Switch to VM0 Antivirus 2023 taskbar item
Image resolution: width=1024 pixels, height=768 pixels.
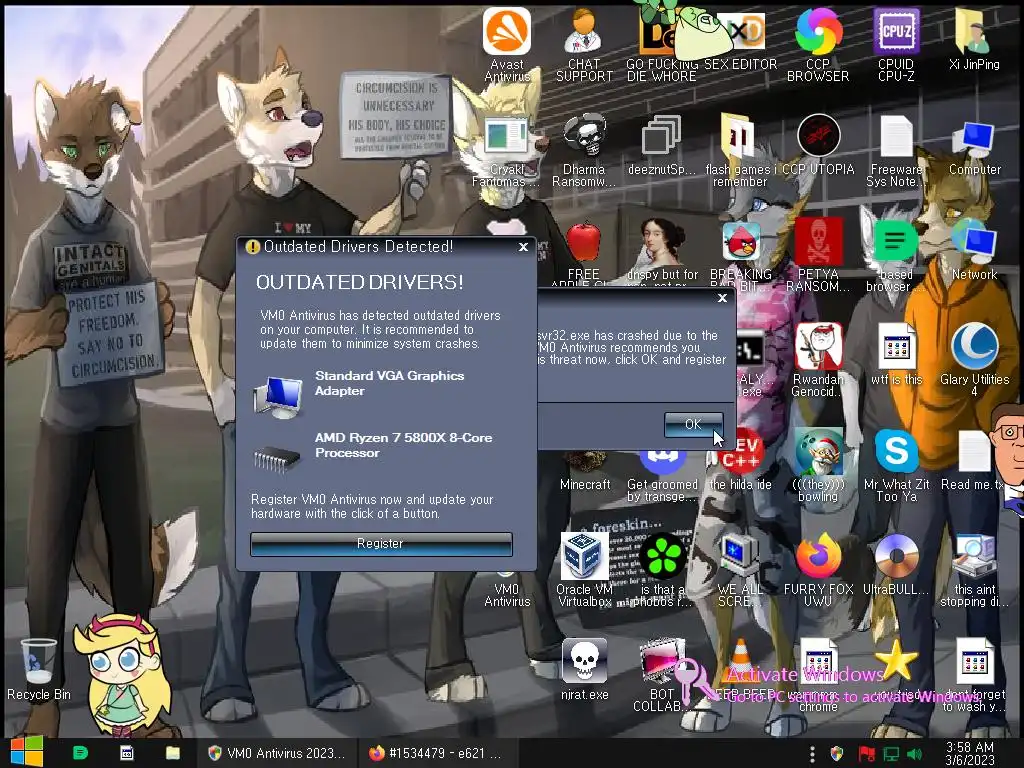(277, 753)
